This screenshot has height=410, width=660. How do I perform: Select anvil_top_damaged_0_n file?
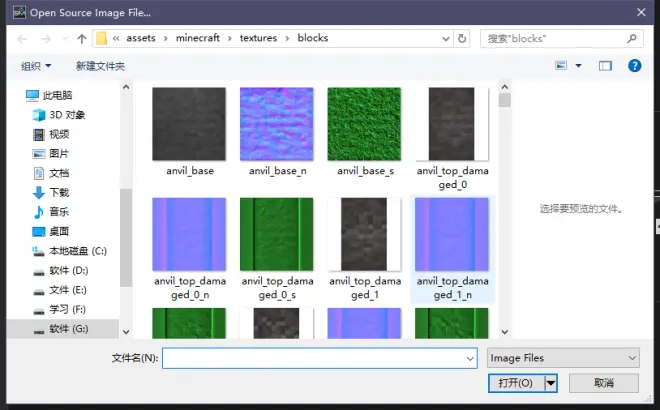click(189, 249)
